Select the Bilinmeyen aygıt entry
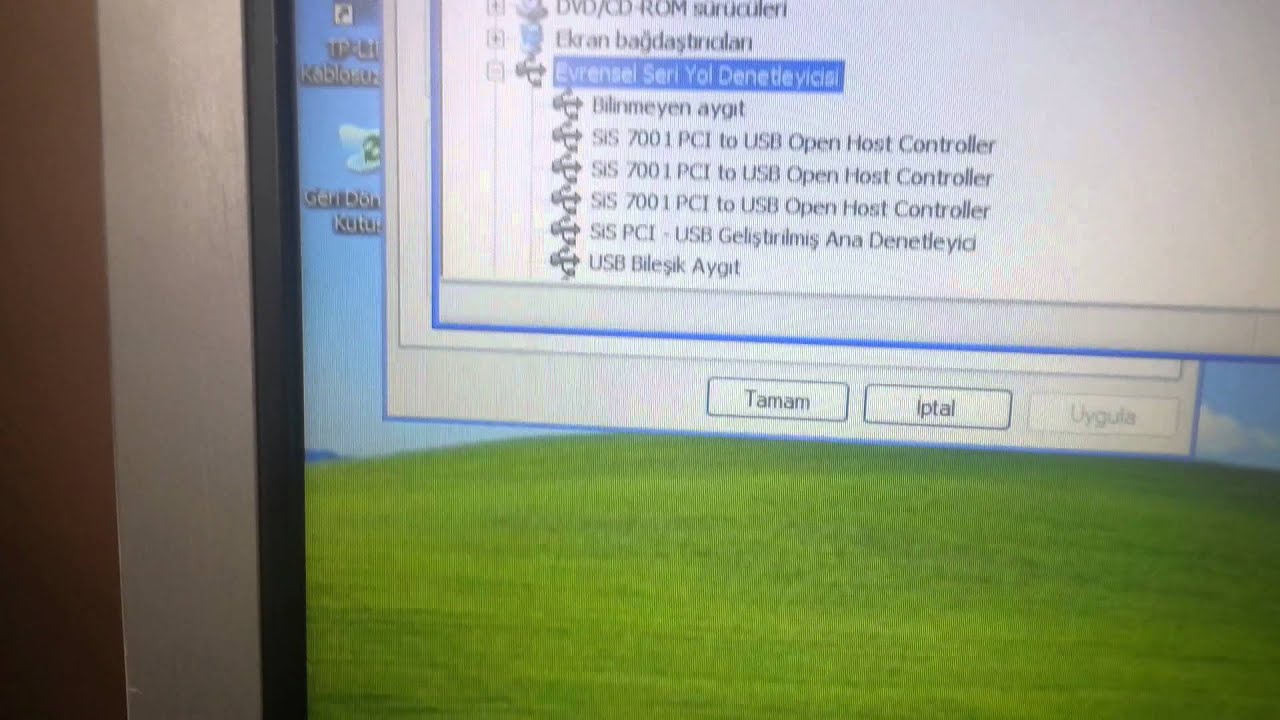 [x=668, y=106]
